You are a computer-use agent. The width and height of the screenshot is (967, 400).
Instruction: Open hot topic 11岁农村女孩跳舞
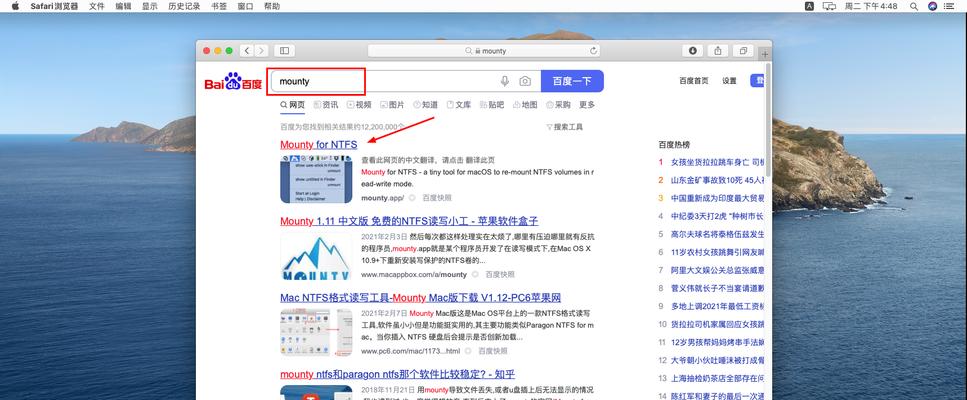pyautogui.click(x=717, y=252)
